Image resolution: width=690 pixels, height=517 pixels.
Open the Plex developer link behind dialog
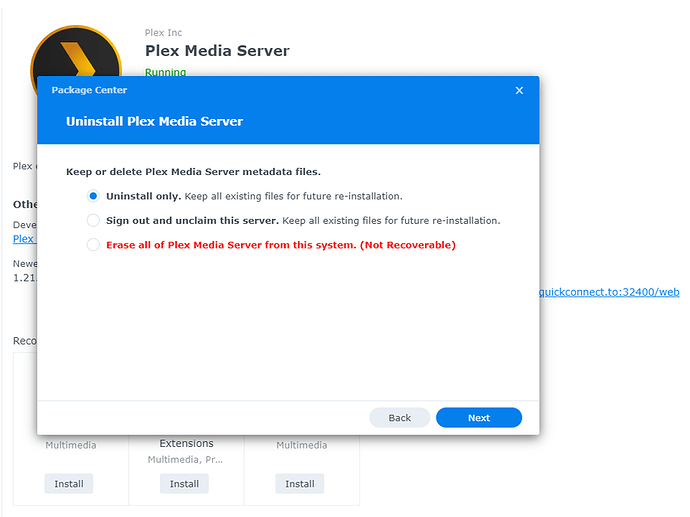[25, 239]
